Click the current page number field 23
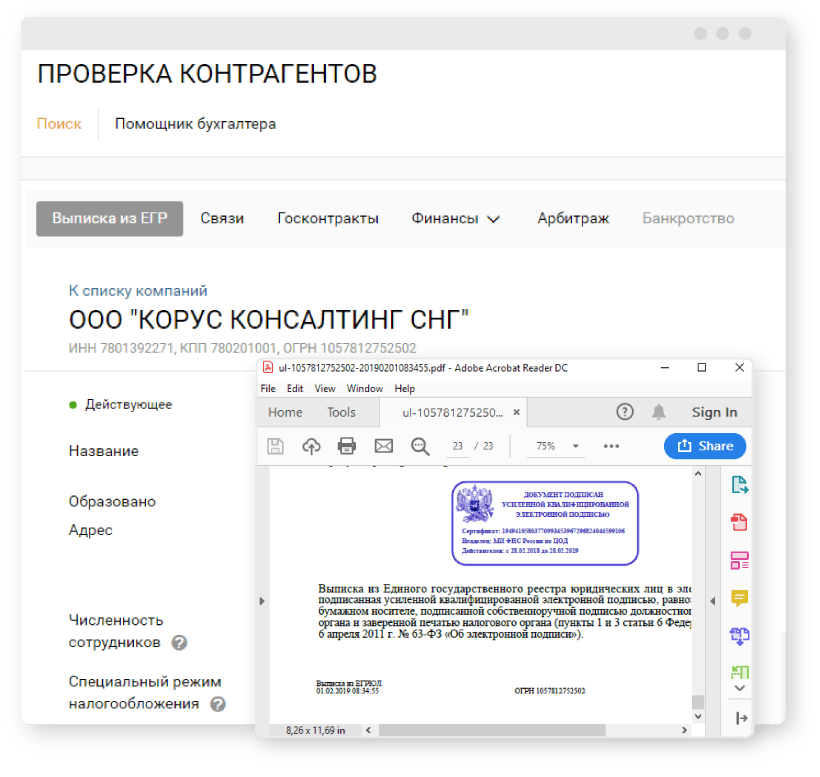 point(458,446)
